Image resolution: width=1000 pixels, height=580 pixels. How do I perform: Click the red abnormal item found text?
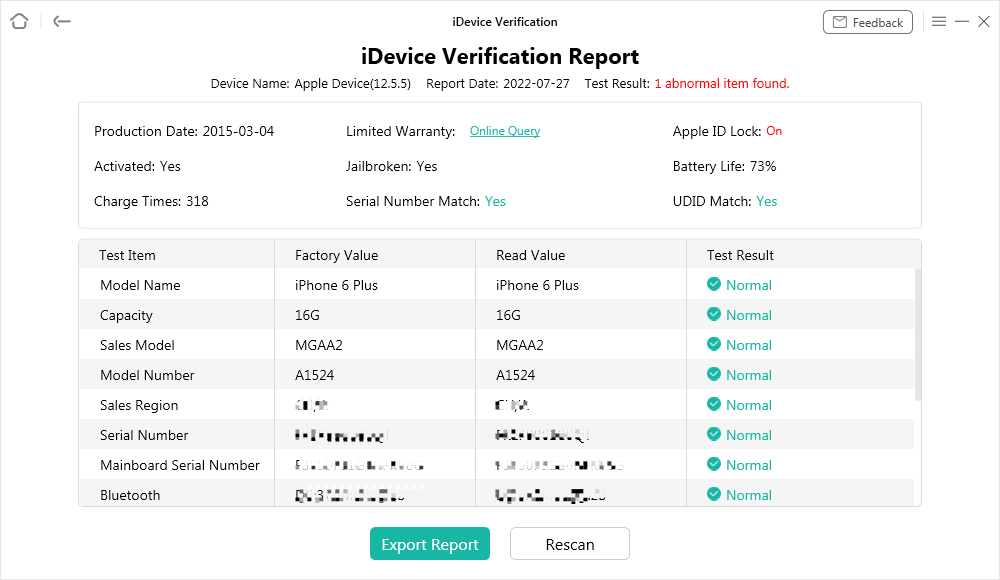point(722,84)
